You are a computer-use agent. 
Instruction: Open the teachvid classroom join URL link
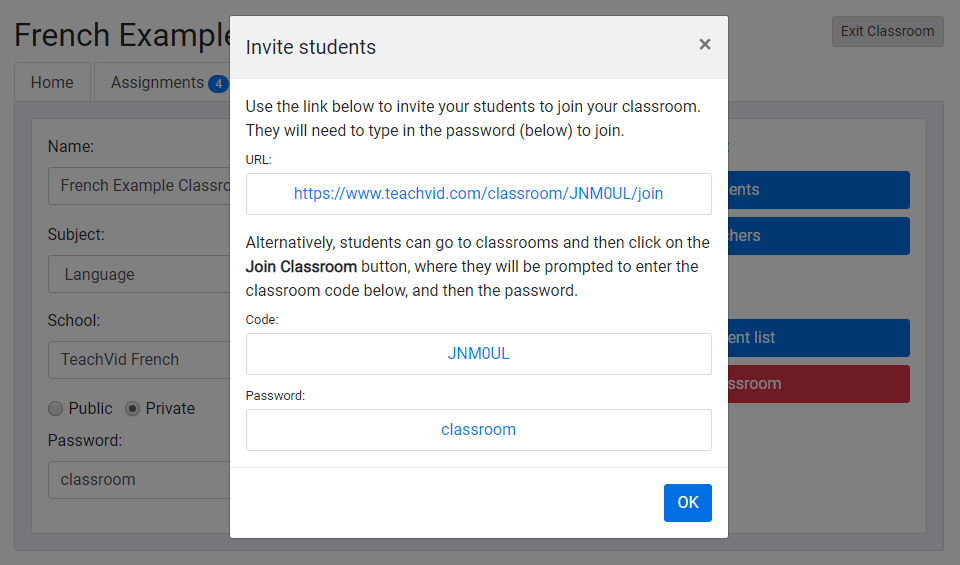click(x=478, y=194)
